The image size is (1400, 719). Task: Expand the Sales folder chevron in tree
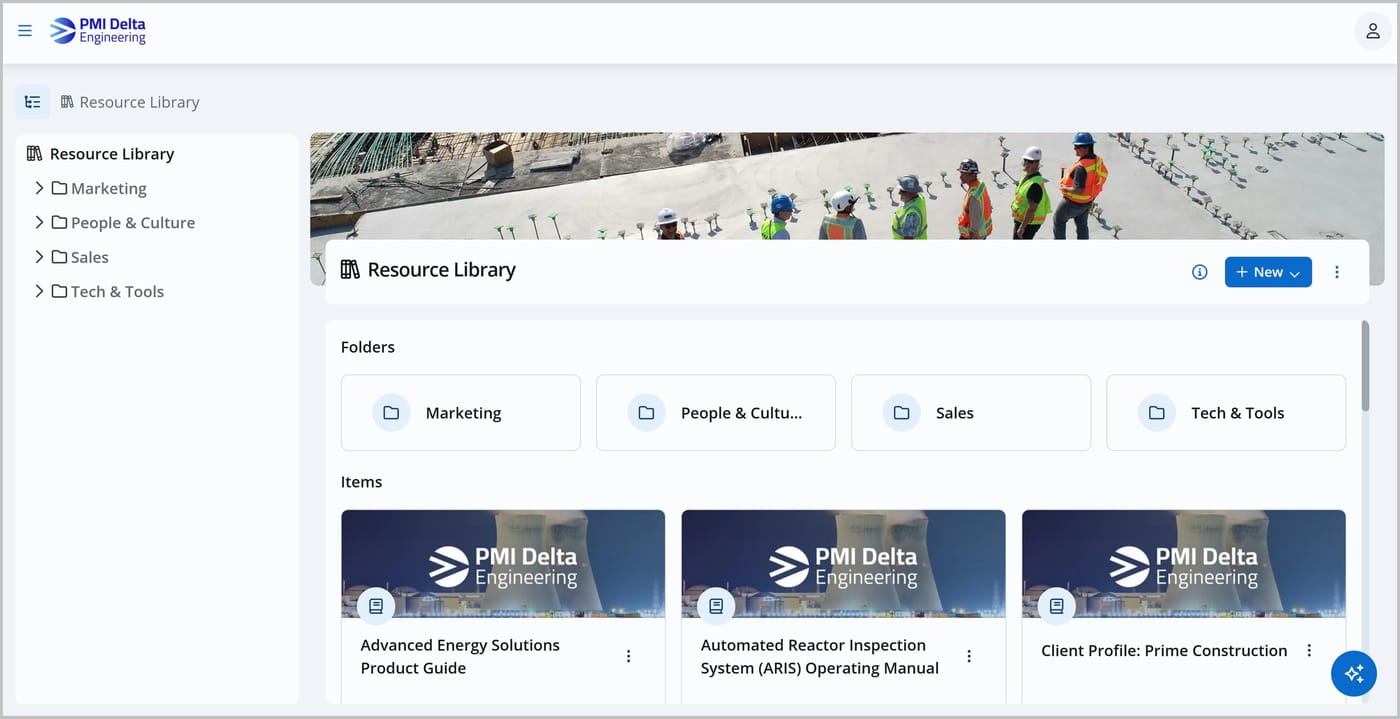pos(39,257)
